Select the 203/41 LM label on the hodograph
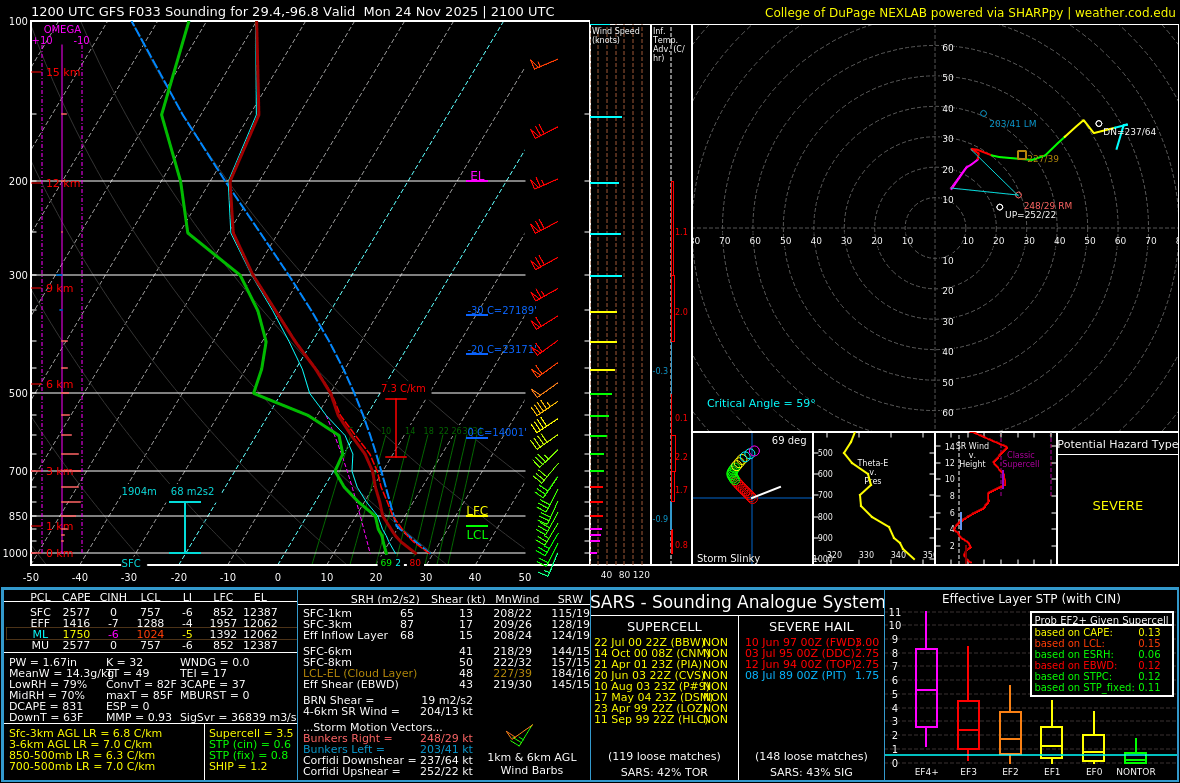Viewport: 1180px width, 783px height. click(1012, 123)
